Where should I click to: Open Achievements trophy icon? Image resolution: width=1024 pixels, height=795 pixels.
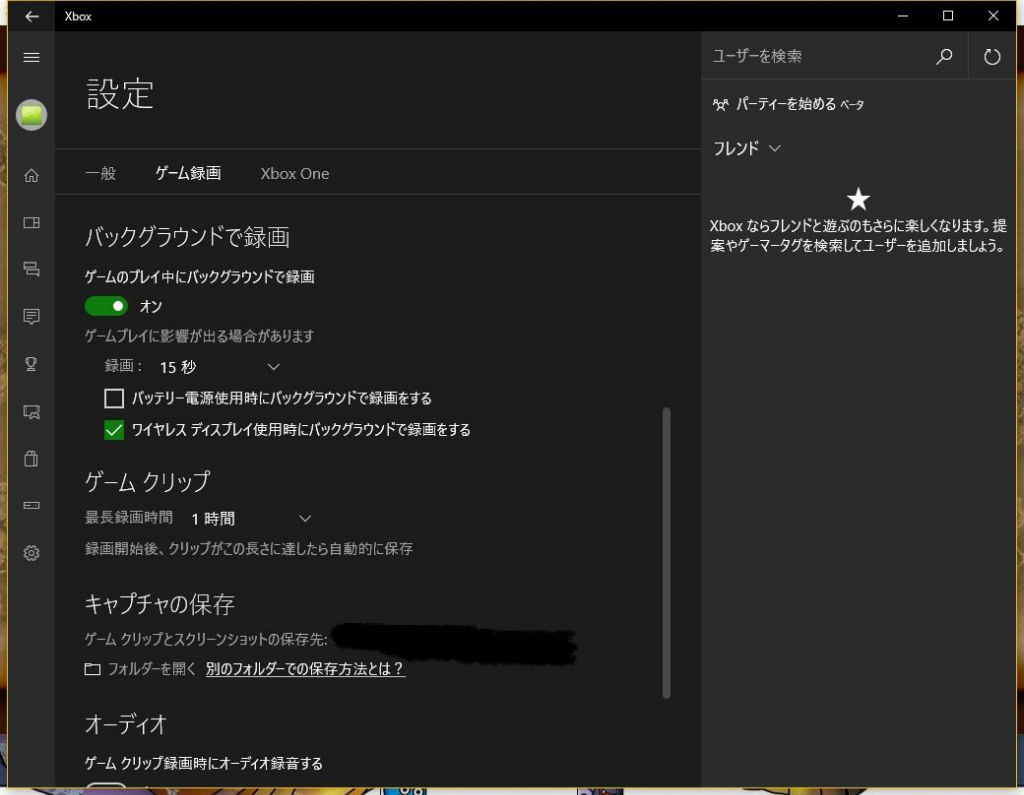click(x=31, y=364)
